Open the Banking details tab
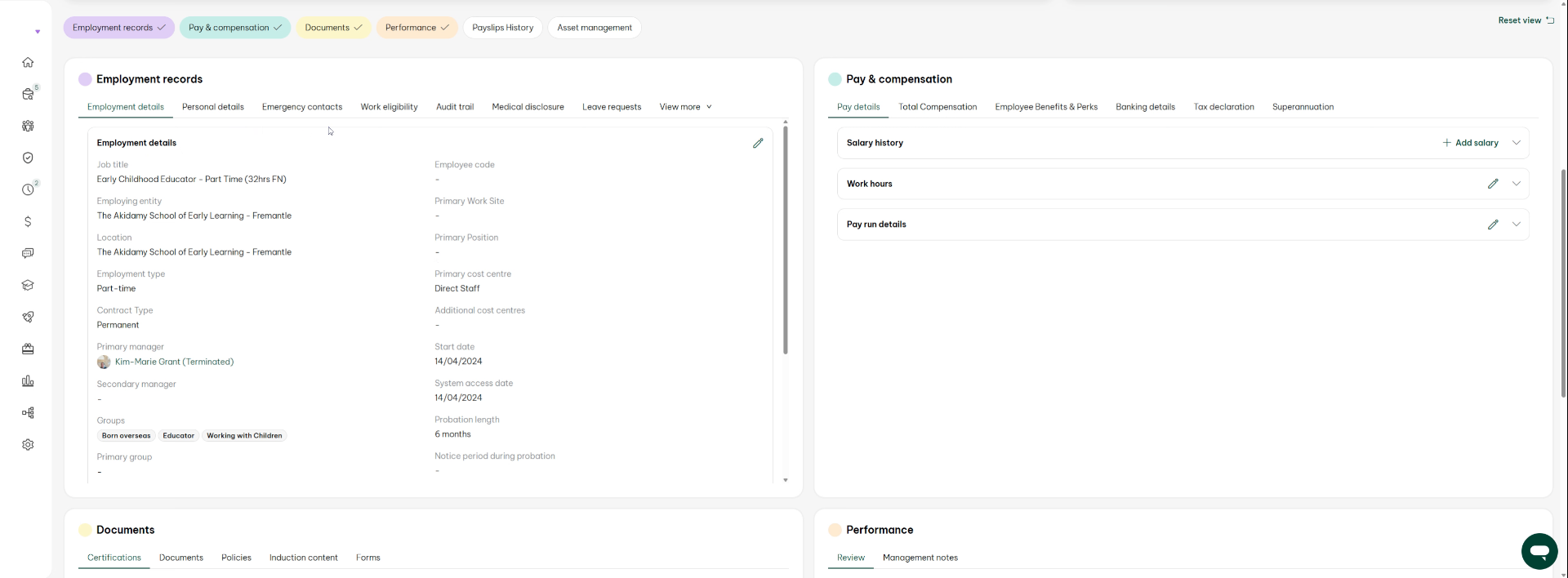 coord(1146,107)
